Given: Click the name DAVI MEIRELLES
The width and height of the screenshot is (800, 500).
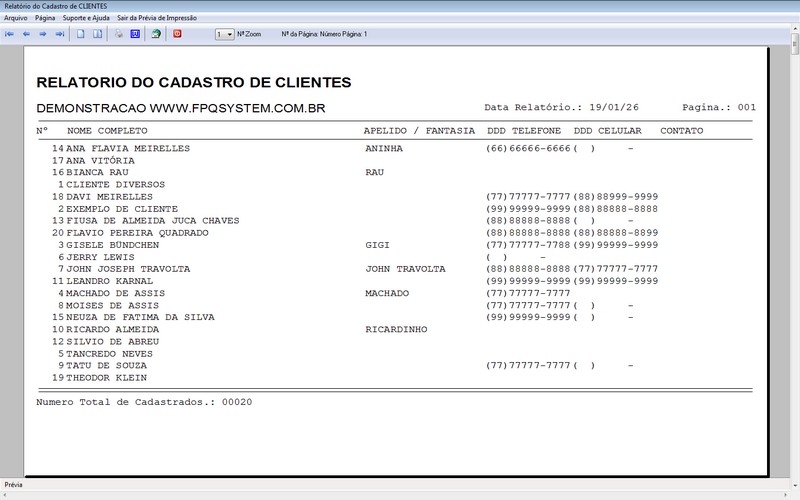Looking at the screenshot, I should tap(109, 197).
